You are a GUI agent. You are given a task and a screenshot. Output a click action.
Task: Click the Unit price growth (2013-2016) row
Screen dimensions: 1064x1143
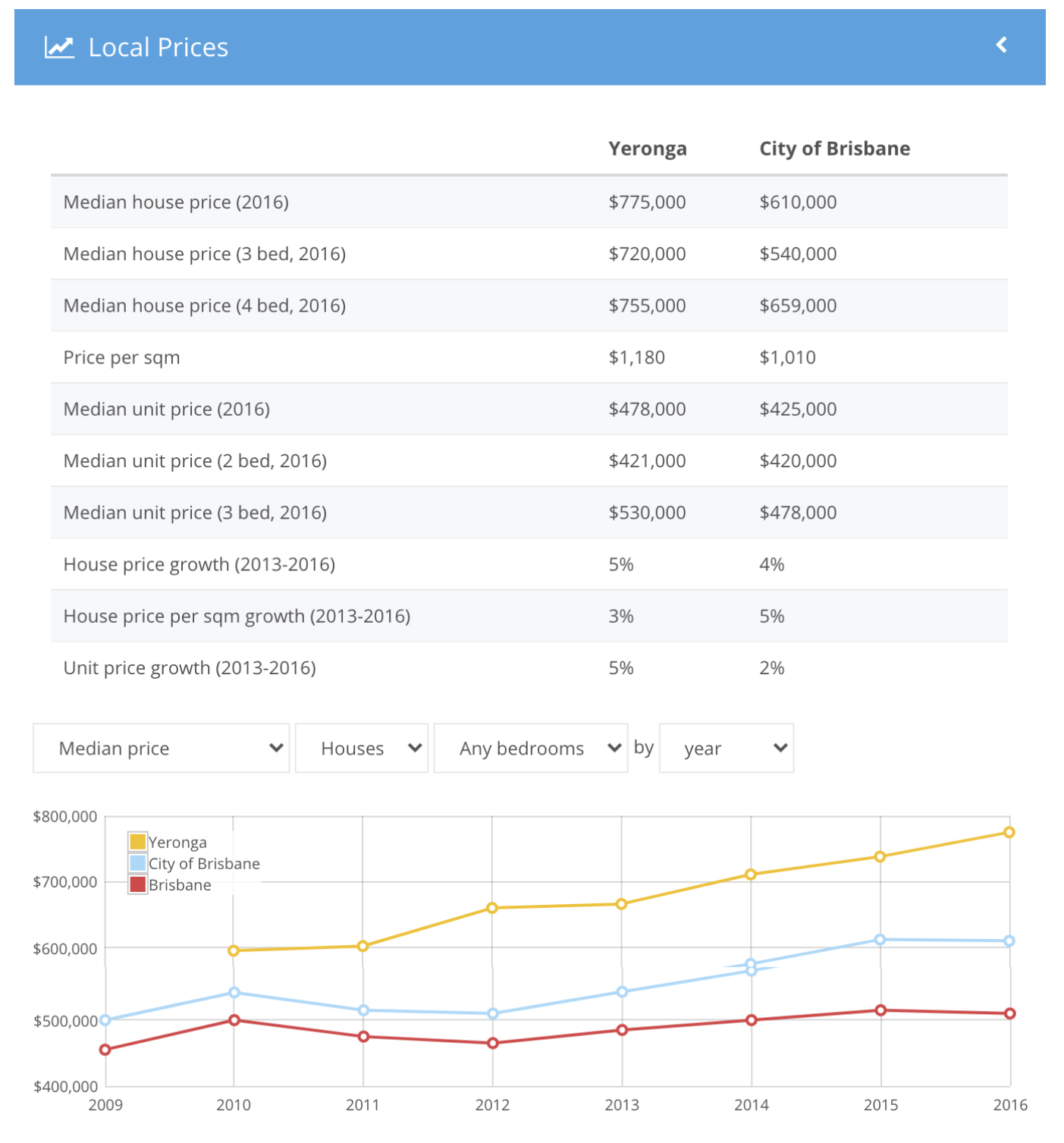(529, 668)
